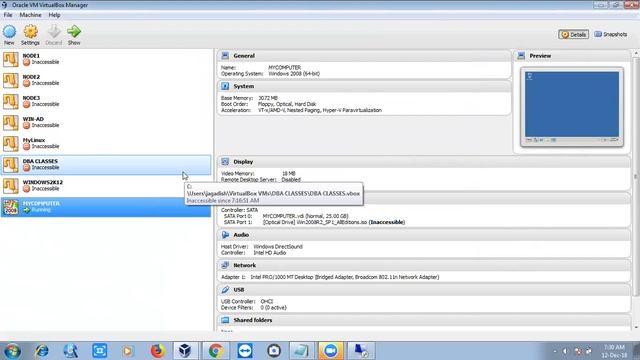The height and width of the screenshot is (360, 640).
Task: Click the taskbar clock
Action: tap(614, 351)
